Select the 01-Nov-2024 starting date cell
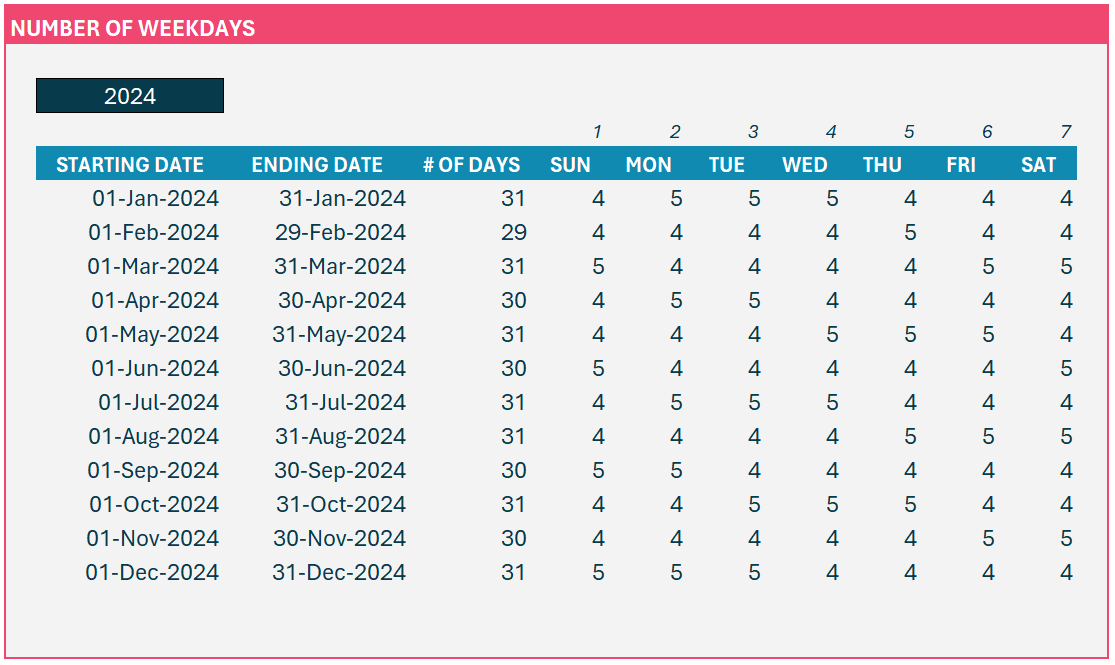This screenshot has height=665, width=1115. 152,538
